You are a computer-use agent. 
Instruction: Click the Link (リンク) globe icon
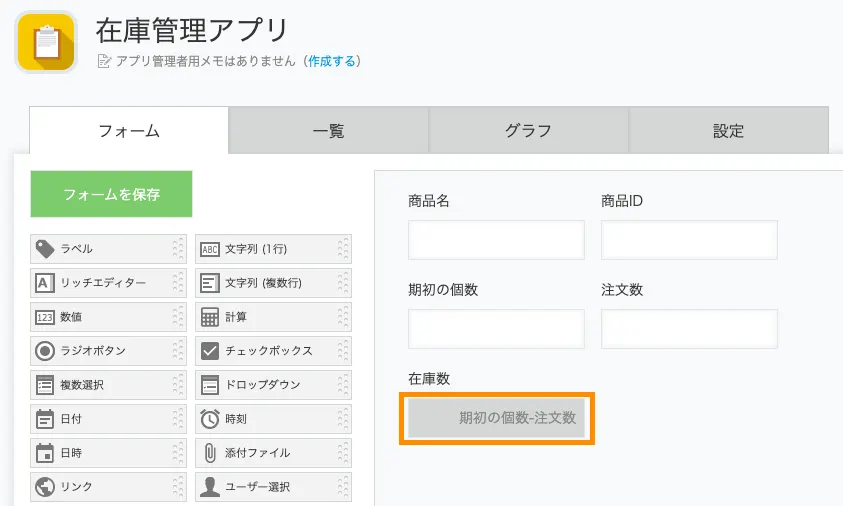tap(44, 487)
